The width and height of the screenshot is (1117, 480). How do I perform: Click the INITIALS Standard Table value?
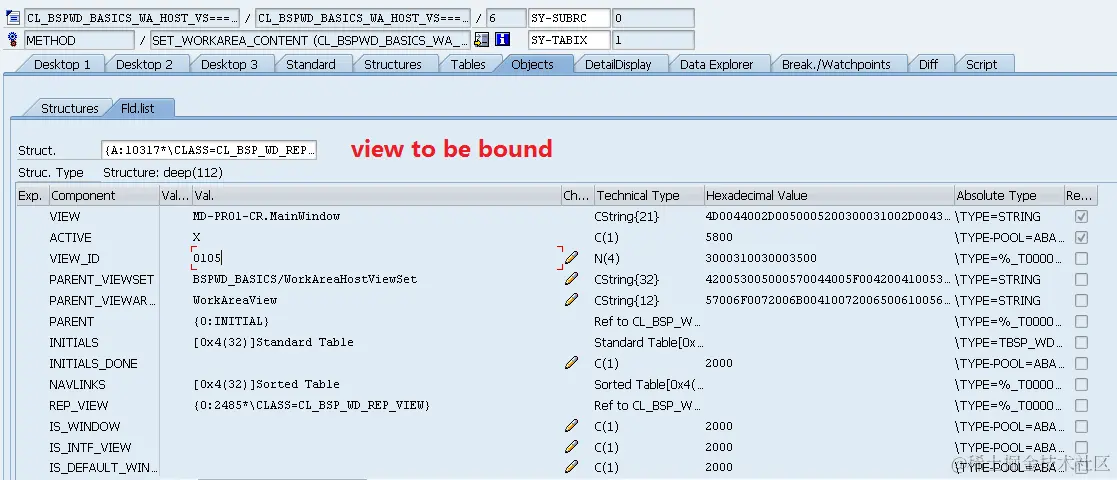pyautogui.click(x=273, y=342)
